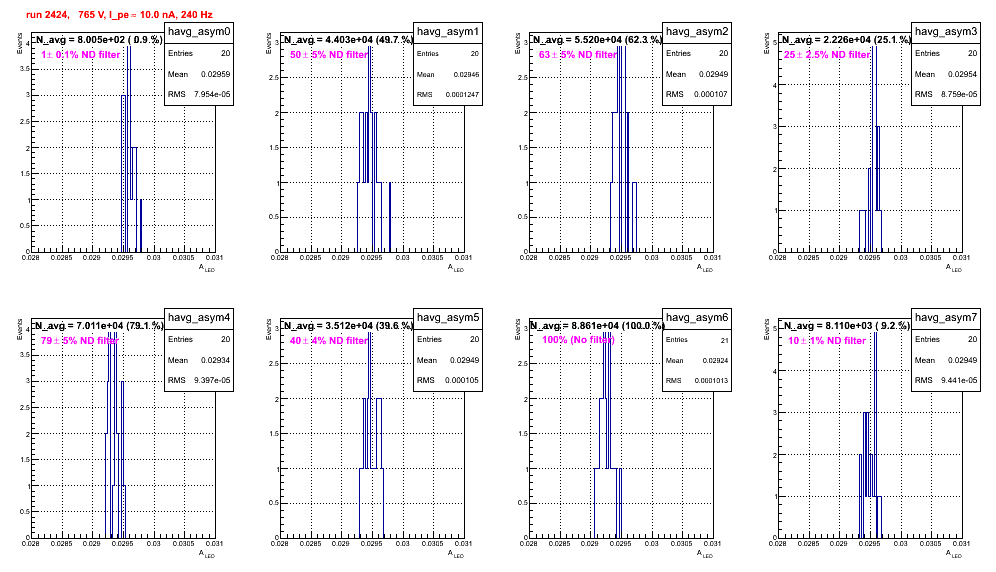996x572 pixels.
Task: Click 'N_avg = 5.520e+04' header text
Action: pos(577,39)
